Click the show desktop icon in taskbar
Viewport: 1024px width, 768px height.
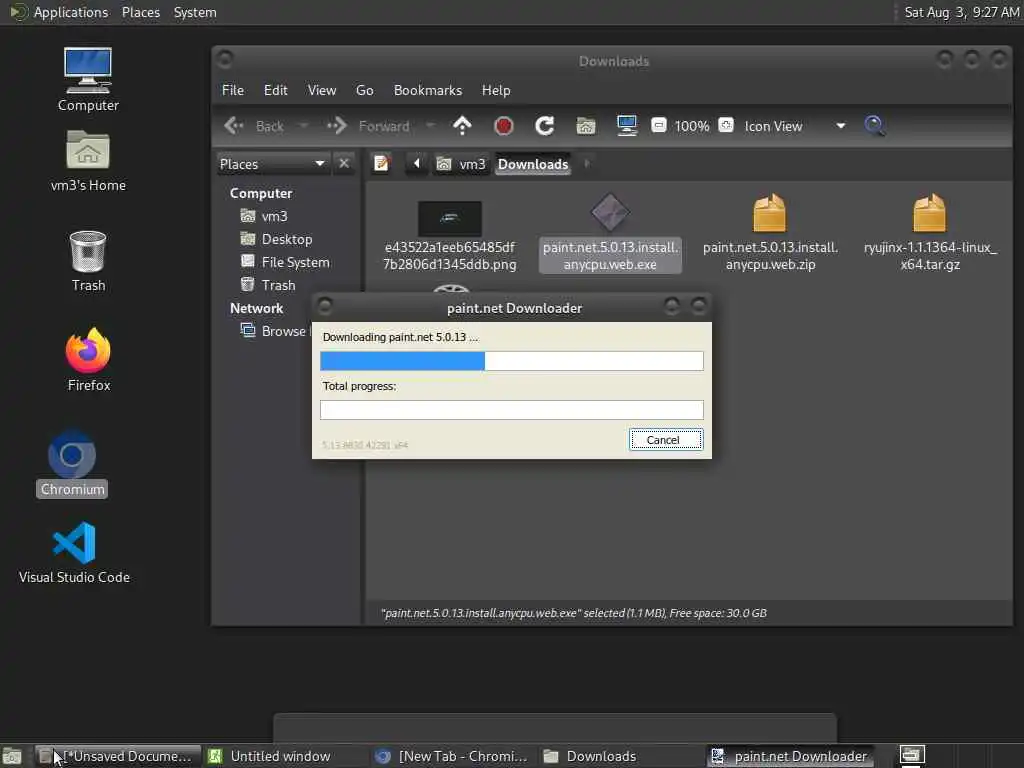pyautogui.click(x=12, y=756)
